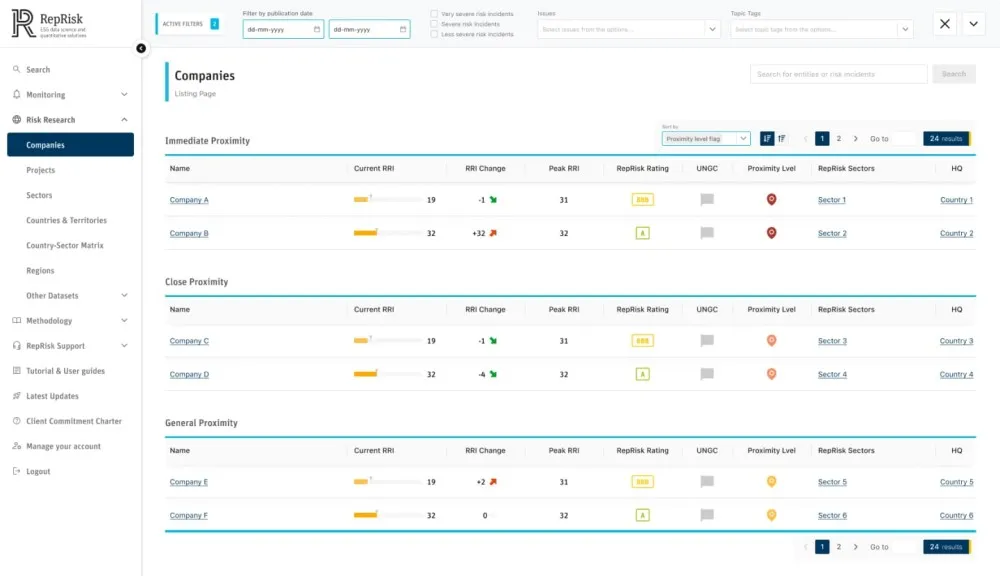Viewport: 1000px width, 576px height.
Task: Open the Sort by Proximity level dropdown
Action: click(706, 139)
